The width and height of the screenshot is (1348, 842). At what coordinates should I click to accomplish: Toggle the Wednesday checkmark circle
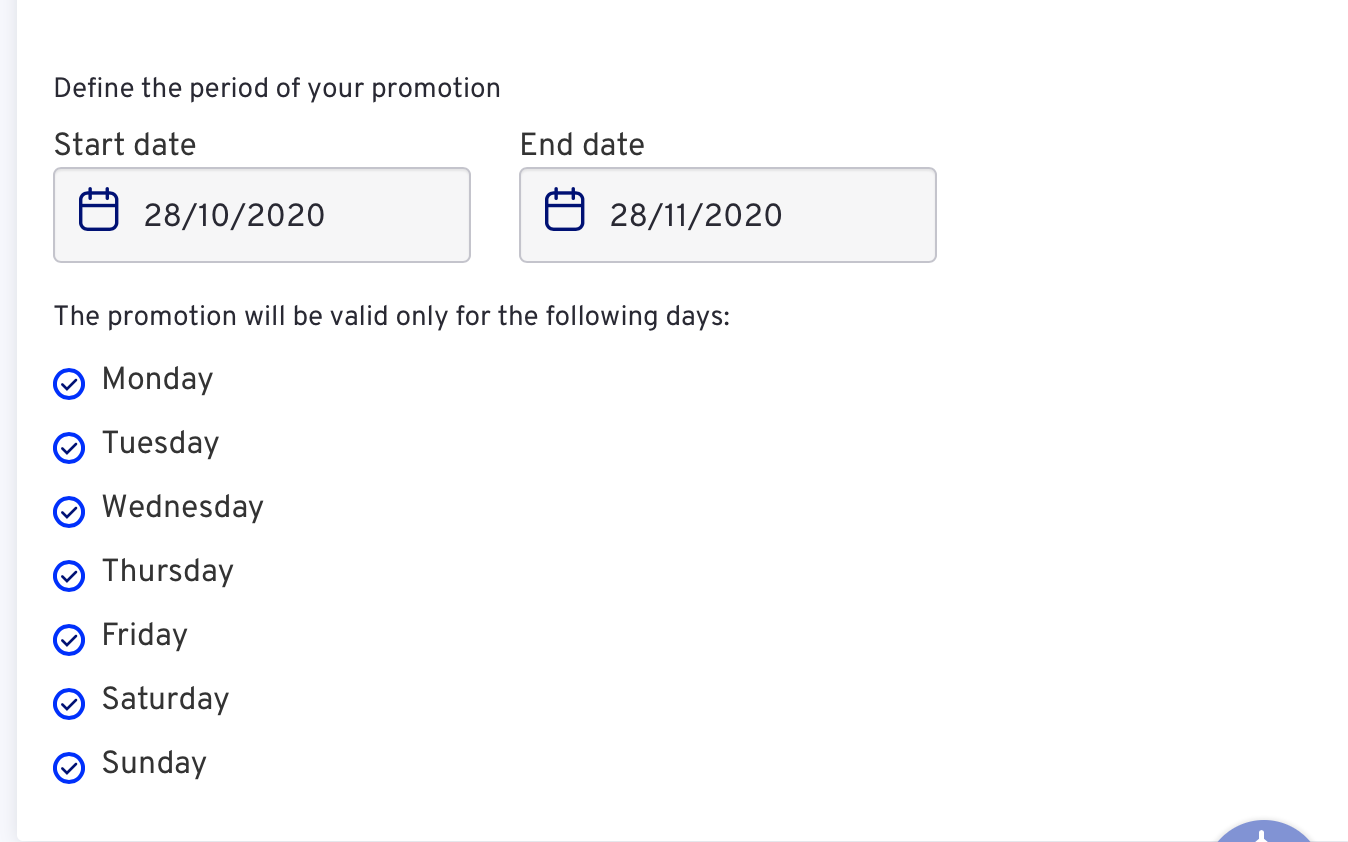pyautogui.click(x=69, y=511)
